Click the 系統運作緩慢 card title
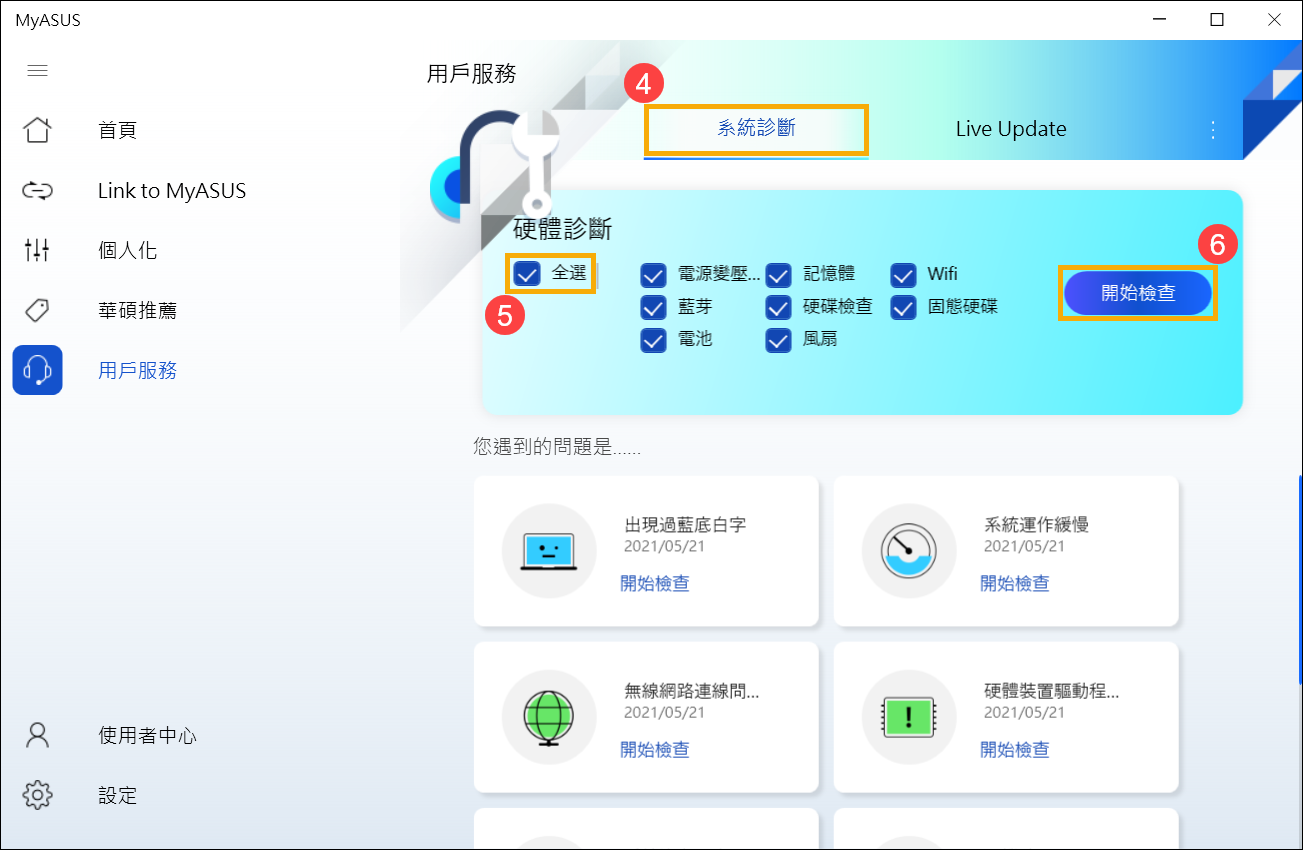1303x850 pixels. pyautogui.click(x=1036, y=524)
